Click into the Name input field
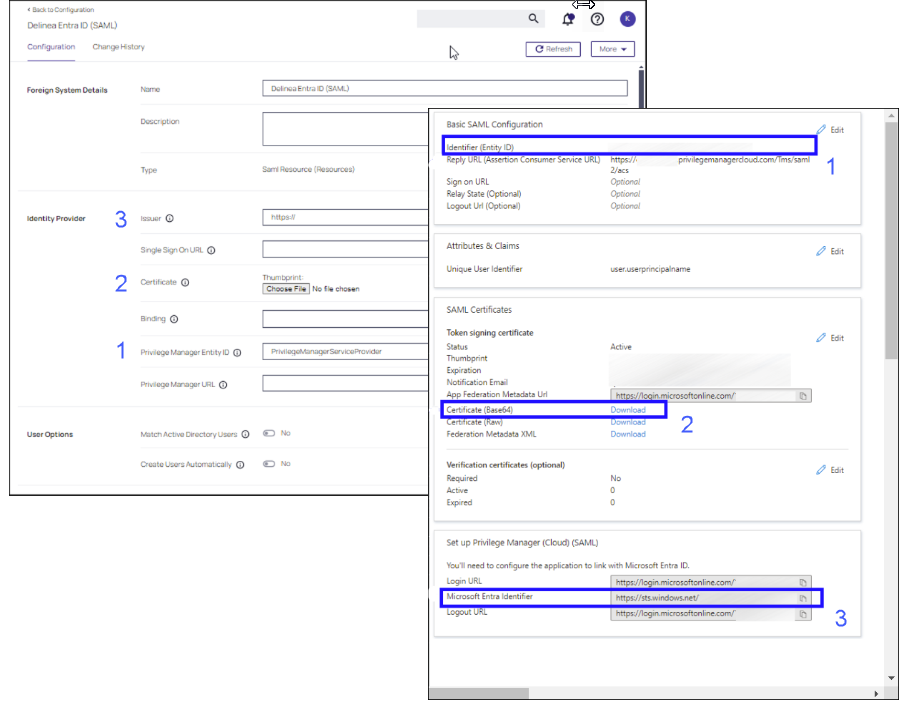 (444, 88)
